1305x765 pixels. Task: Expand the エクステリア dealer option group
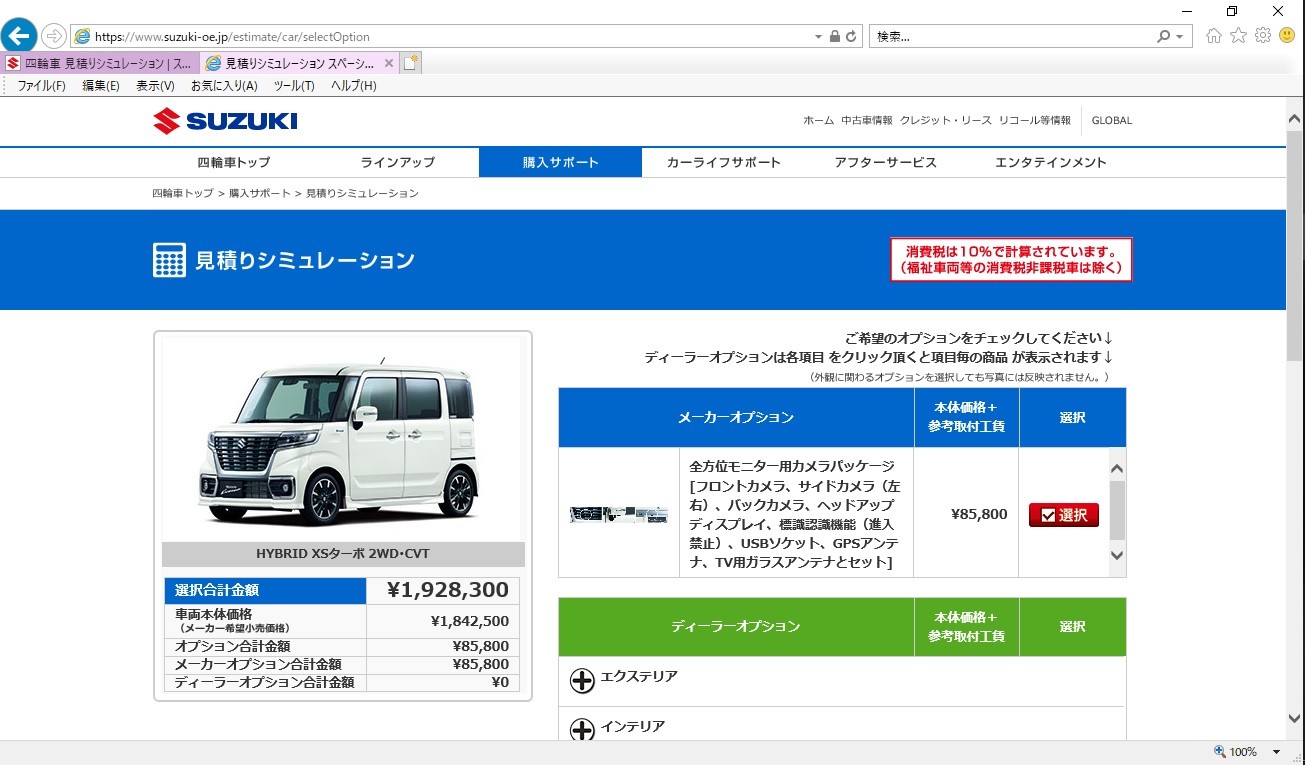(x=582, y=681)
